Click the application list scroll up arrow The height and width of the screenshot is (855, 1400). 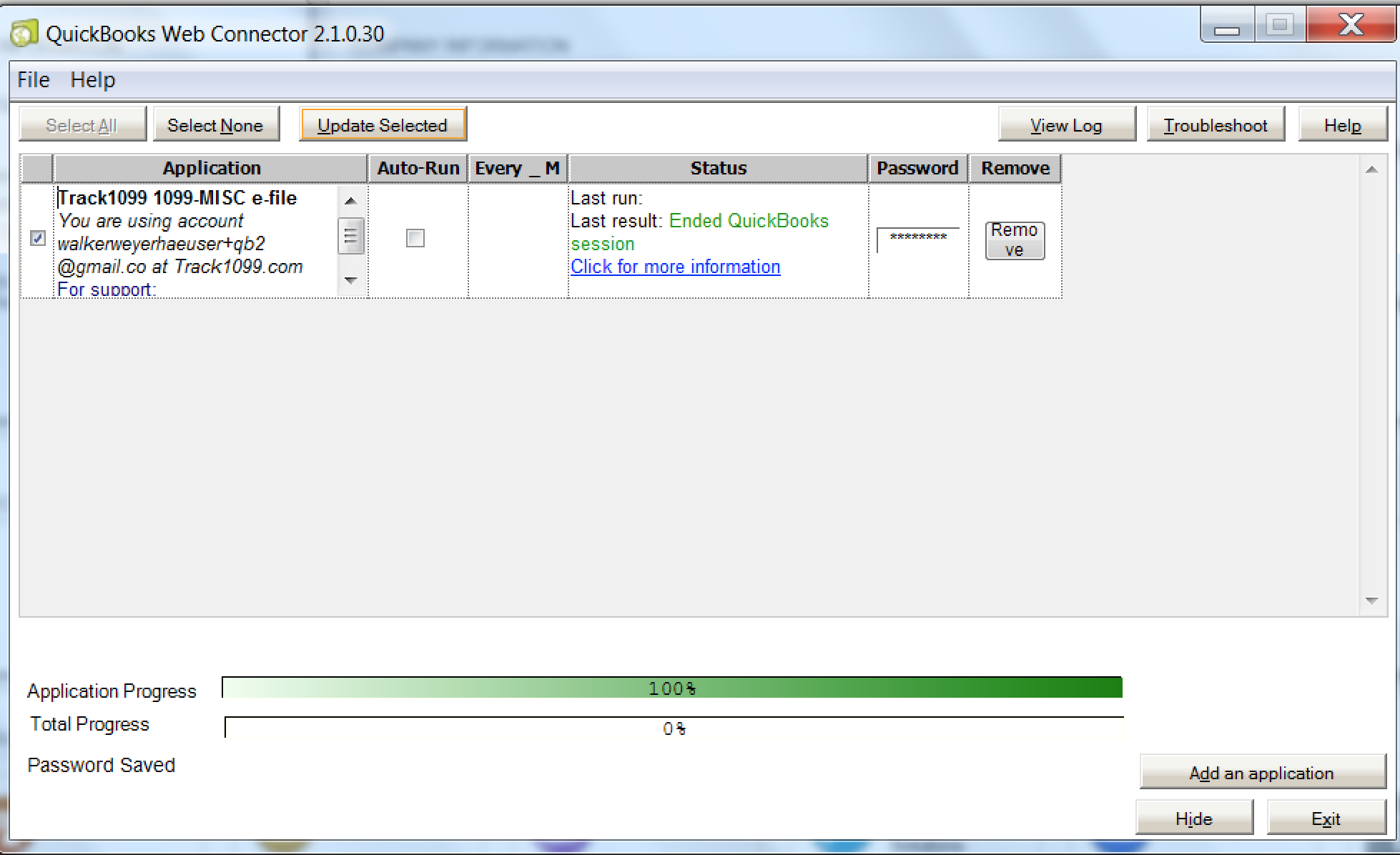point(1371,169)
